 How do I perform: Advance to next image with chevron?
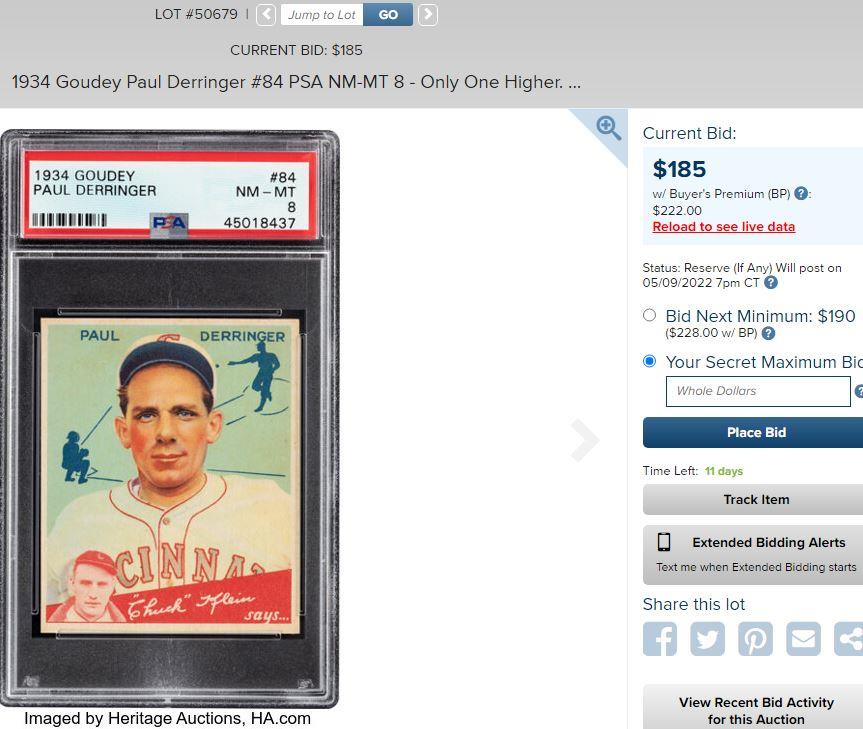pyautogui.click(x=585, y=440)
